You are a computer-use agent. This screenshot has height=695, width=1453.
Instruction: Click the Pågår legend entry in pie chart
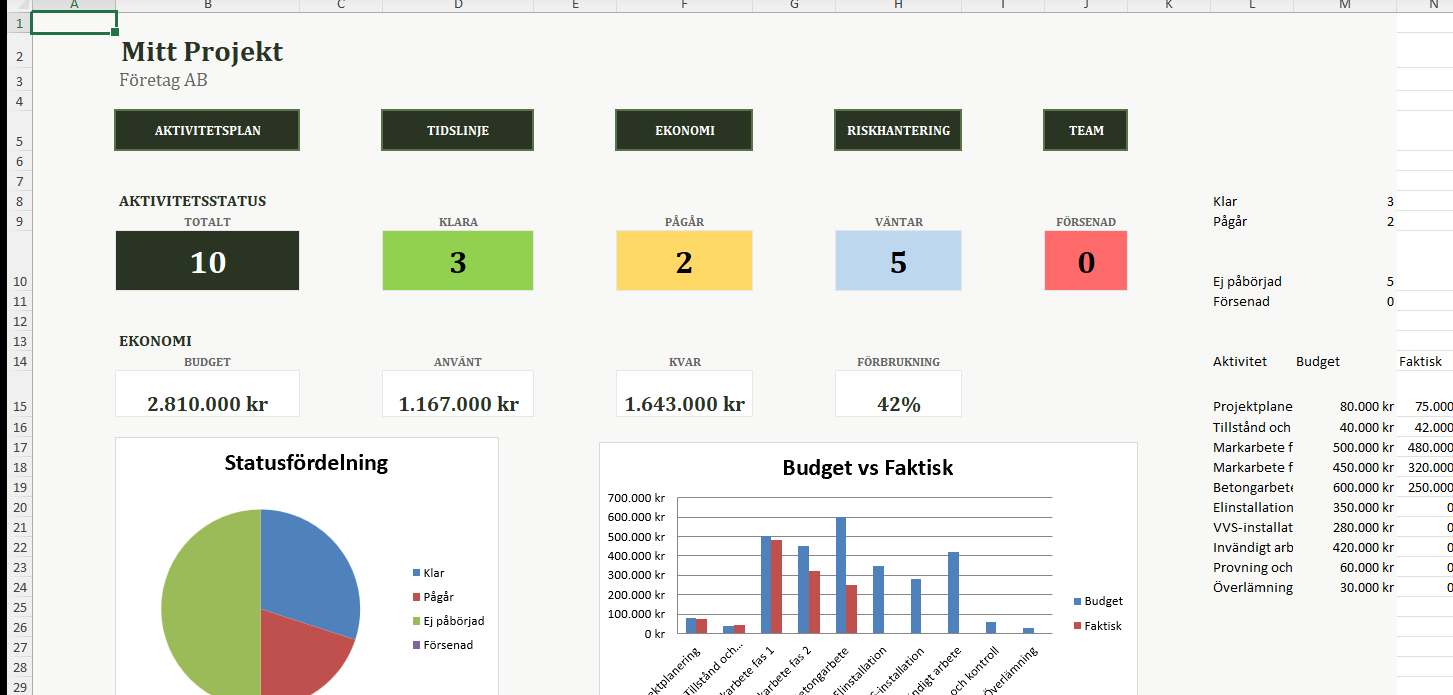[432, 597]
